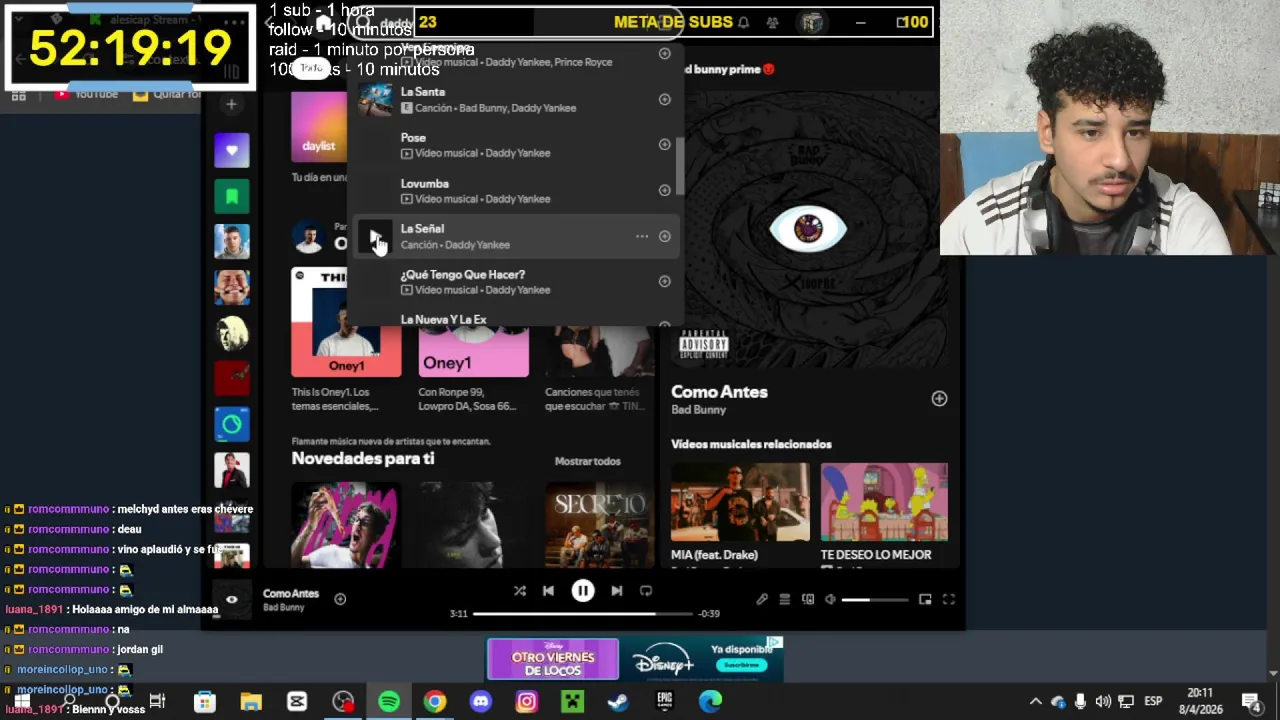
Task: Open the TE DESEO LO MEJOR music video
Action: coord(884,502)
